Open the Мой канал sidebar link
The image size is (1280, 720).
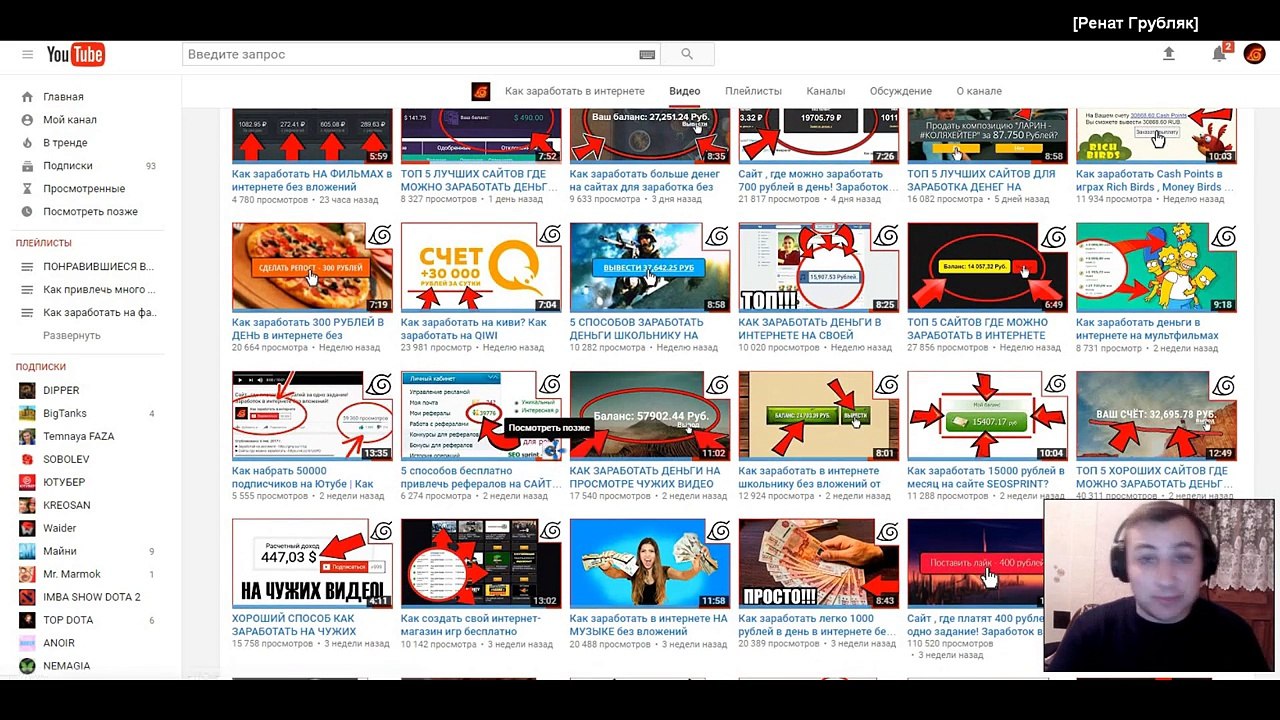[x=70, y=120]
